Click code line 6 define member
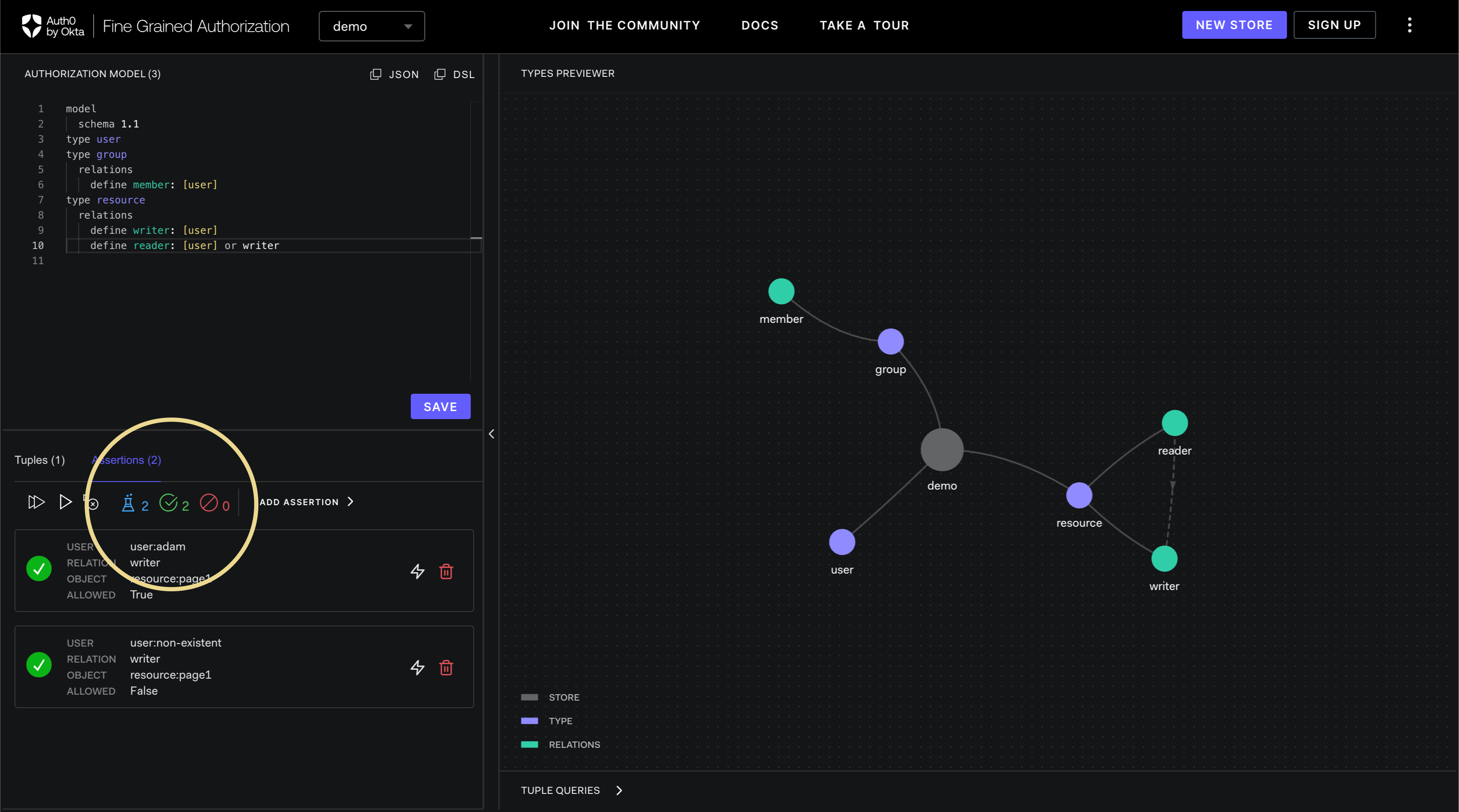Screen dimensions: 1459x812 (154, 184)
